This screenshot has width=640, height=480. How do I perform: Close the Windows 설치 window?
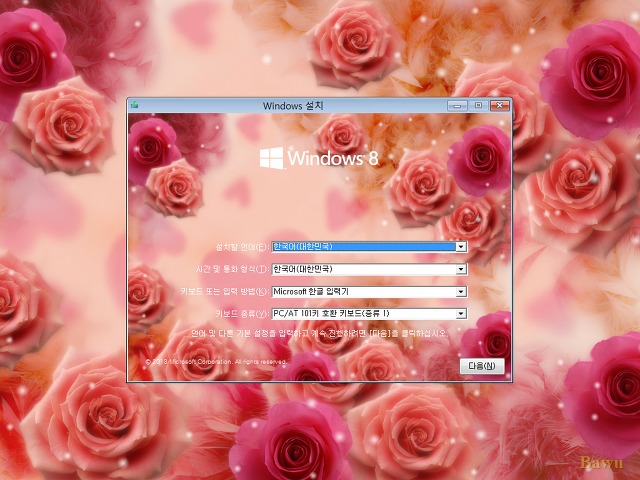point(500,106)
